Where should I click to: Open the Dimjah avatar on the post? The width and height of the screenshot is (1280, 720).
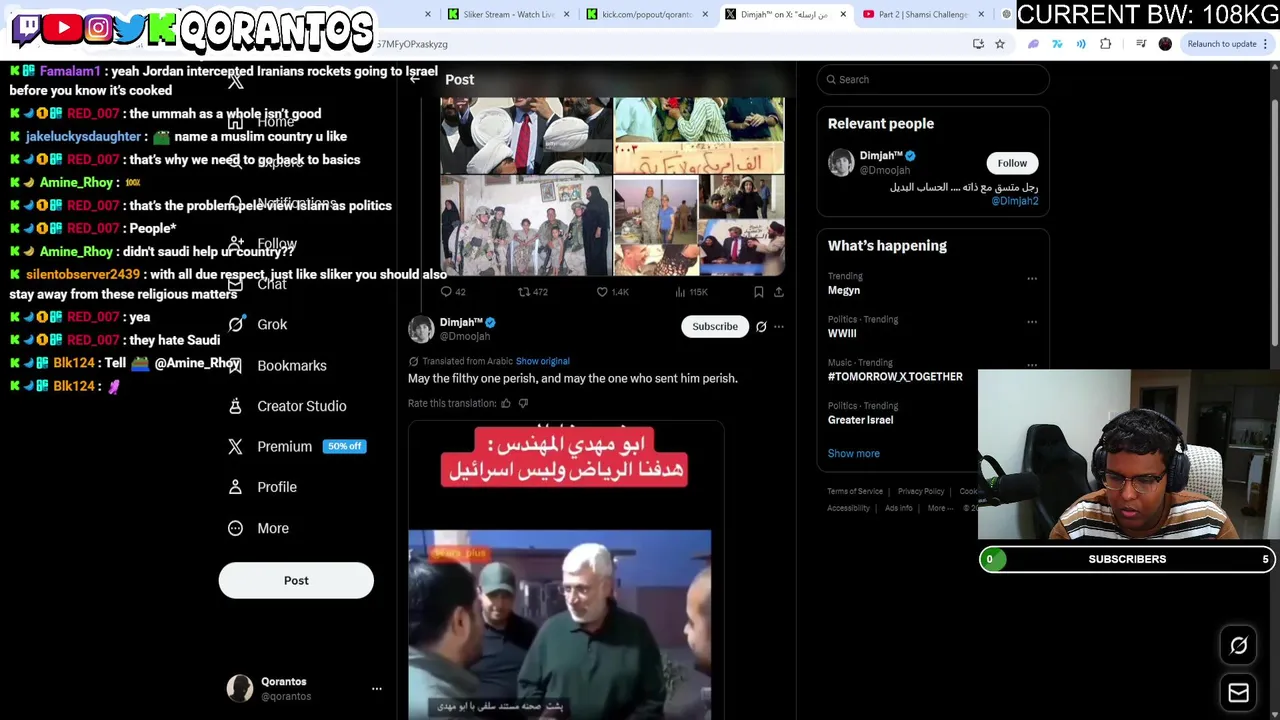click(421, 328)
